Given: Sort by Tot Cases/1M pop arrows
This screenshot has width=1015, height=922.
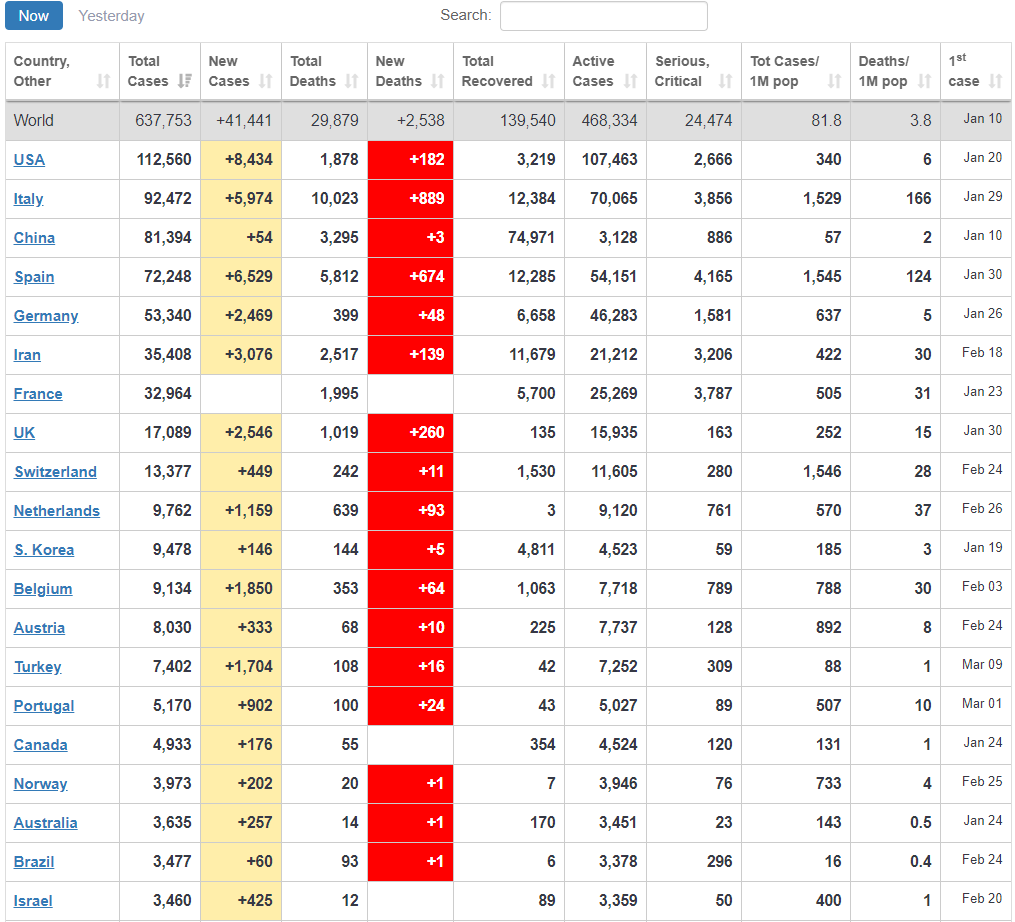Looking at the screenshot, I should pyautogui.click(x=834, y=81).
